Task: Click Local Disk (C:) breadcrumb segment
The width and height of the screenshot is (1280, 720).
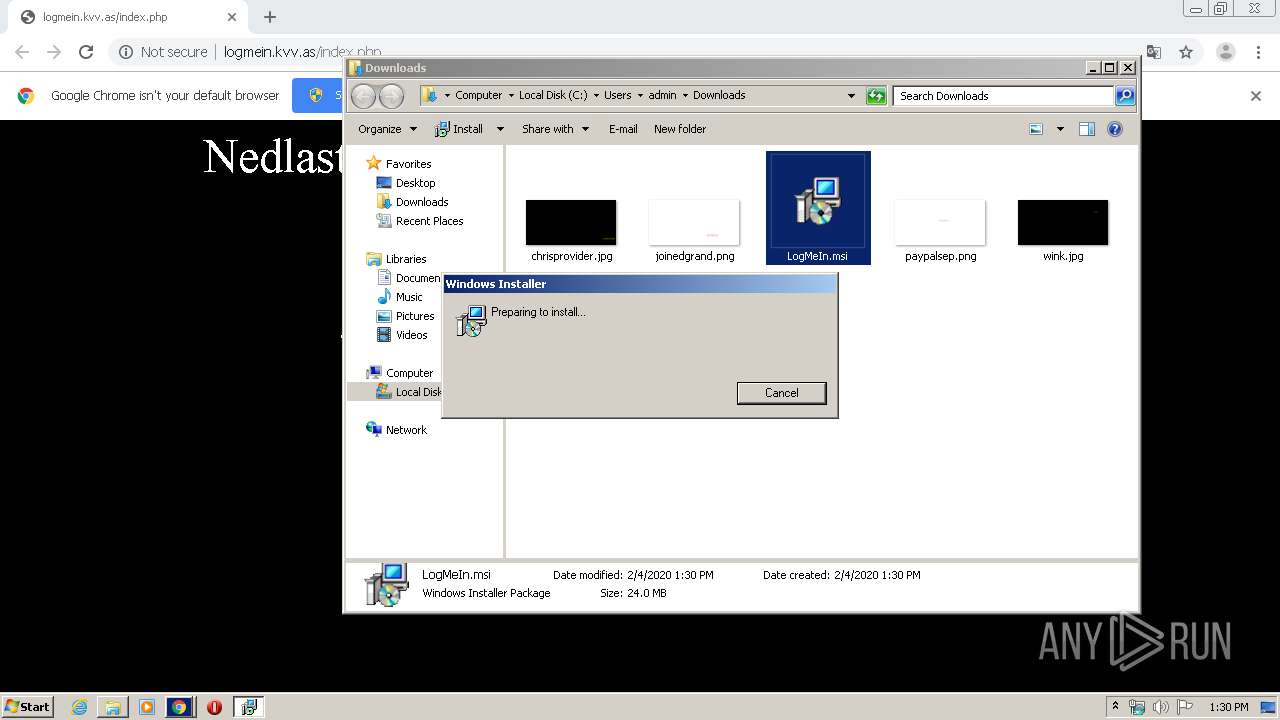Action: coord(553,96)
